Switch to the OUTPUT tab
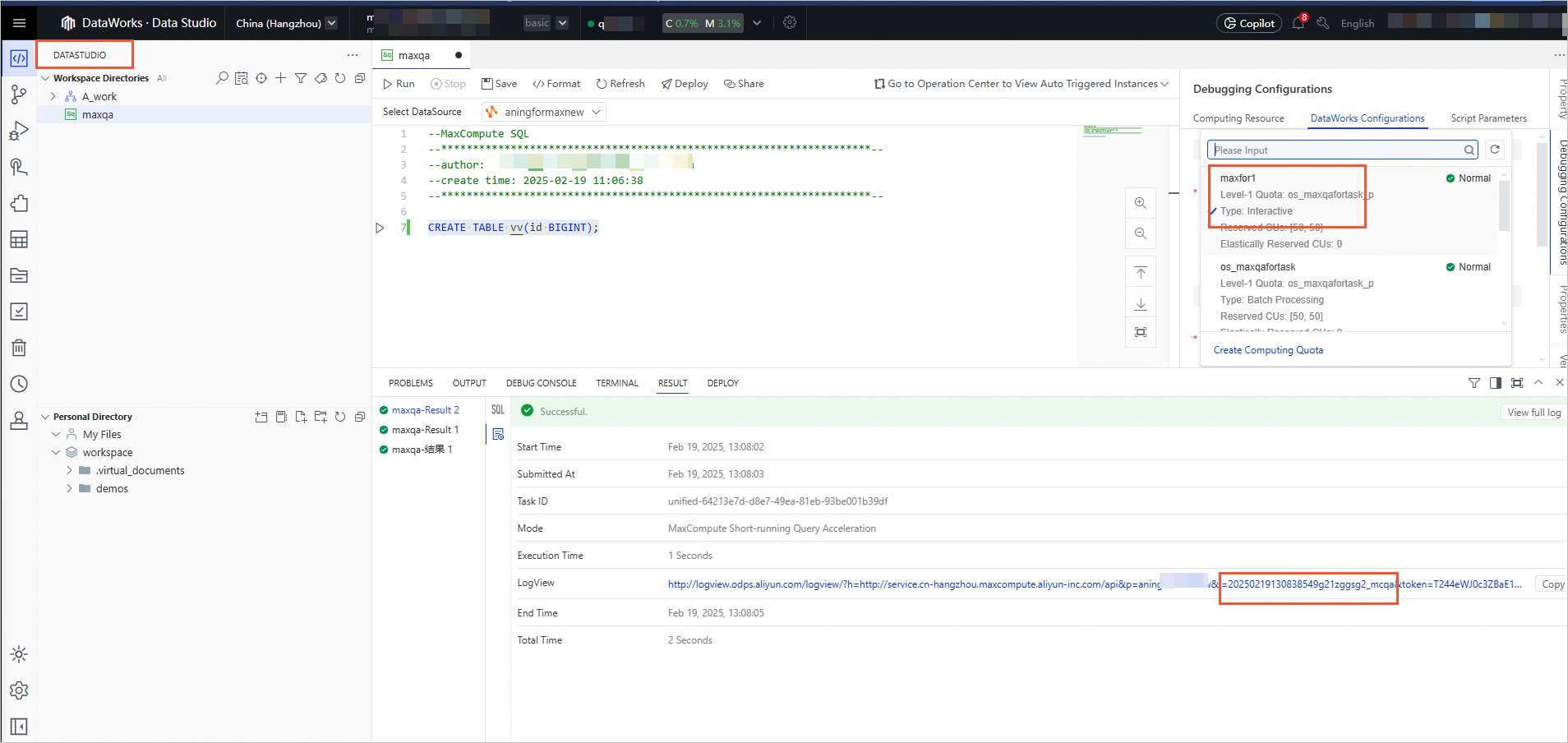 469,383
